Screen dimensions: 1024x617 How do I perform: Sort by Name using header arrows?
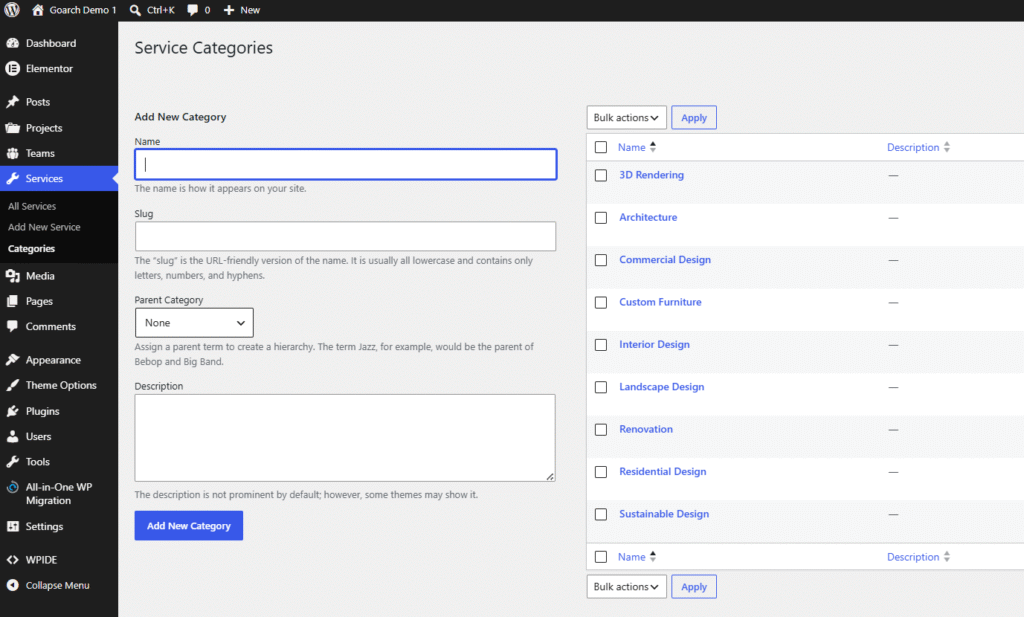coord(652,147)
